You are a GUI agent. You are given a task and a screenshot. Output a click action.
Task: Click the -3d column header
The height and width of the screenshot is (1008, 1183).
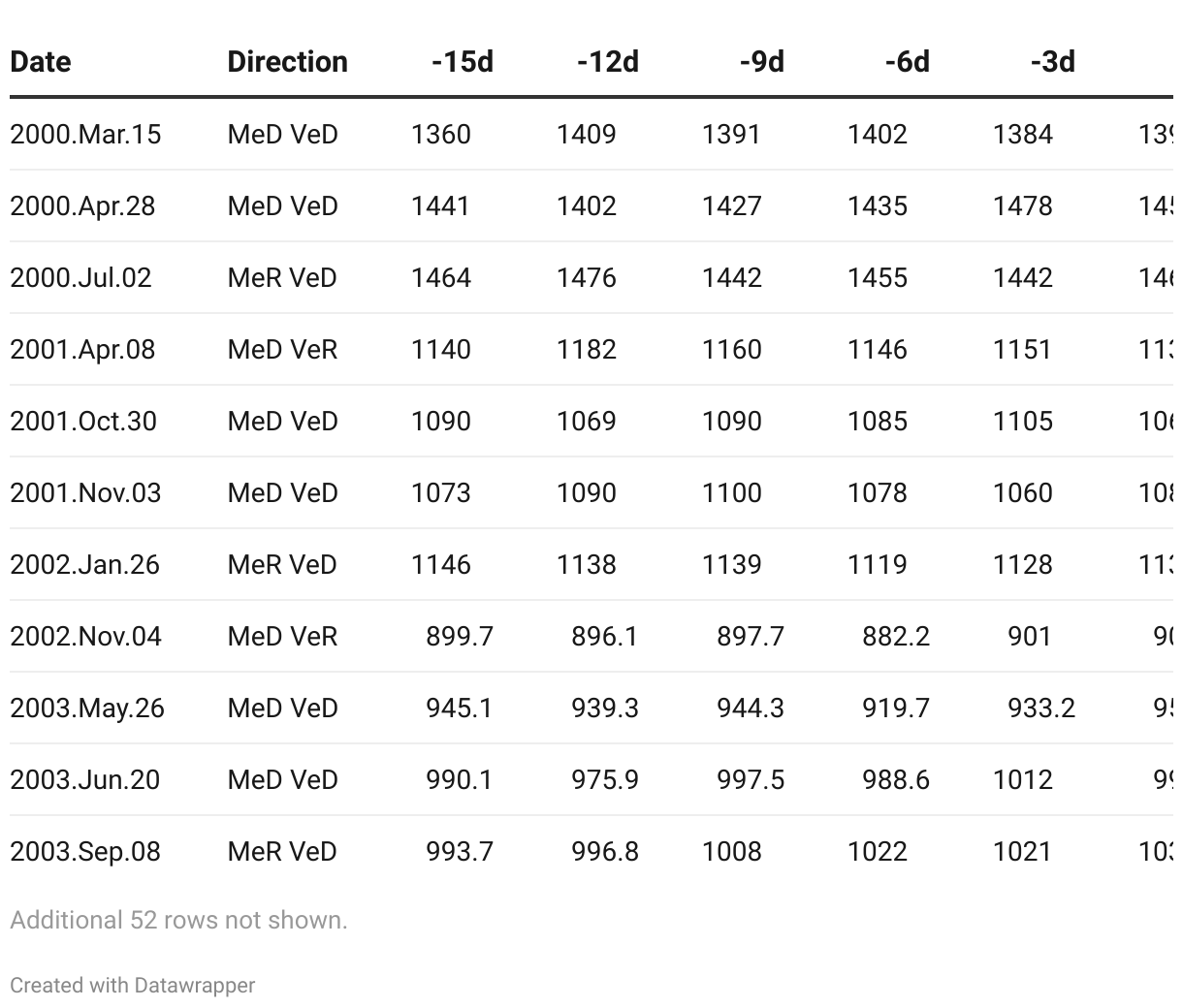click(1052, 62)
